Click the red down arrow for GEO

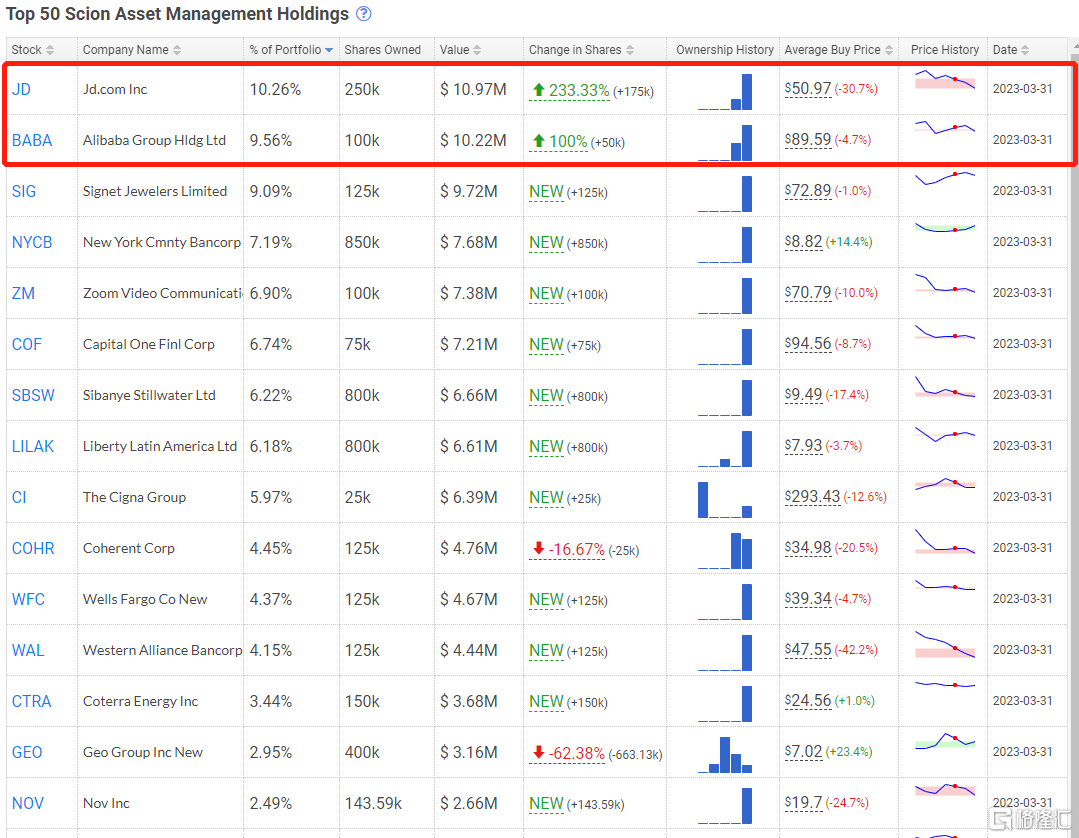click(538, 753)
